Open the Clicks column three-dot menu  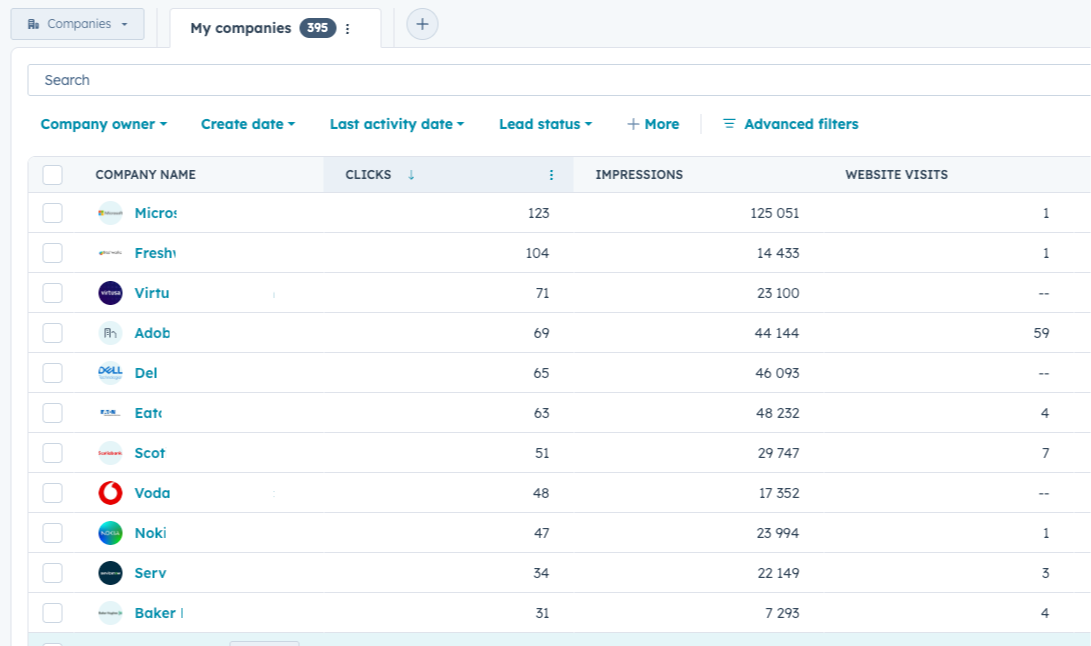coord(551,175)
